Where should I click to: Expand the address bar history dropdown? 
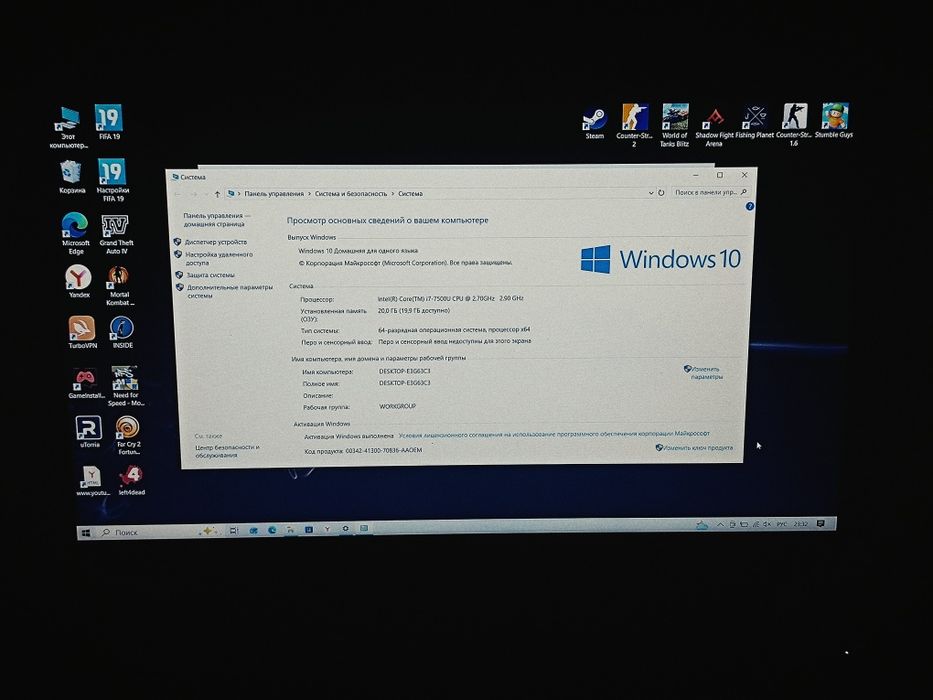[650, 193]
